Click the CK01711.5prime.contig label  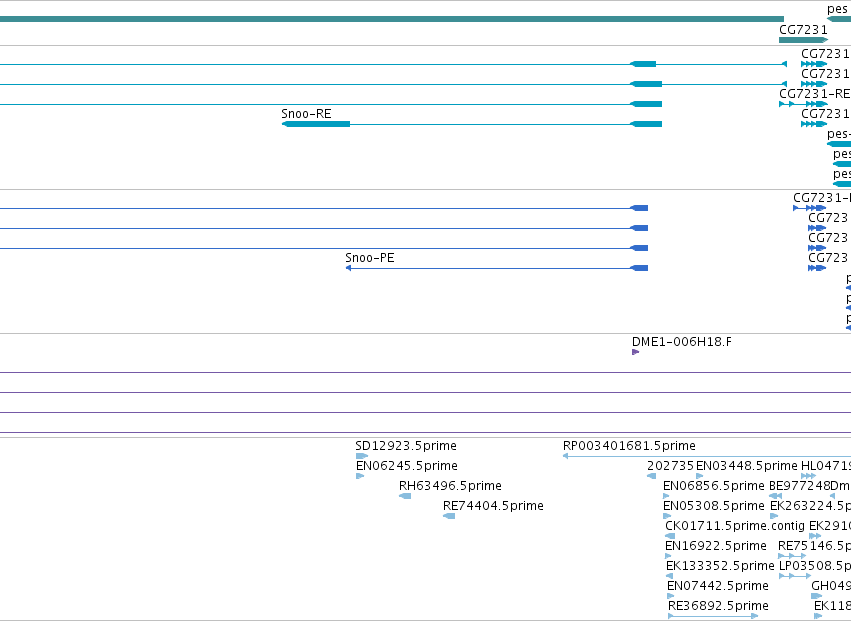(x=735, y=526)
